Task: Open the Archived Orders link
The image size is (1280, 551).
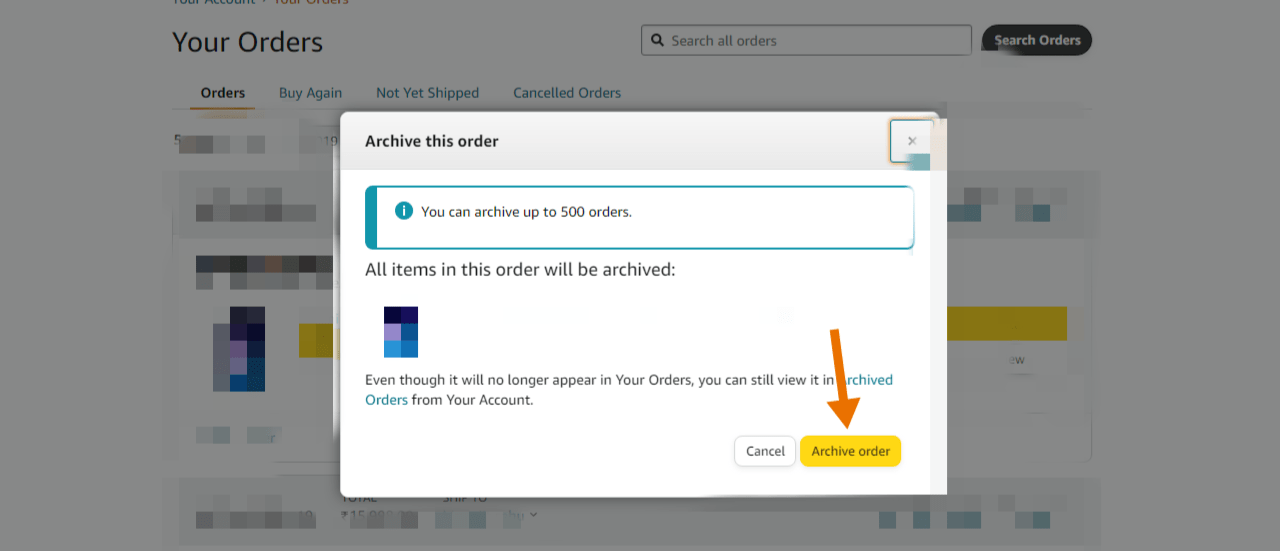Action: pyautogui.click(x=386, y=400)
